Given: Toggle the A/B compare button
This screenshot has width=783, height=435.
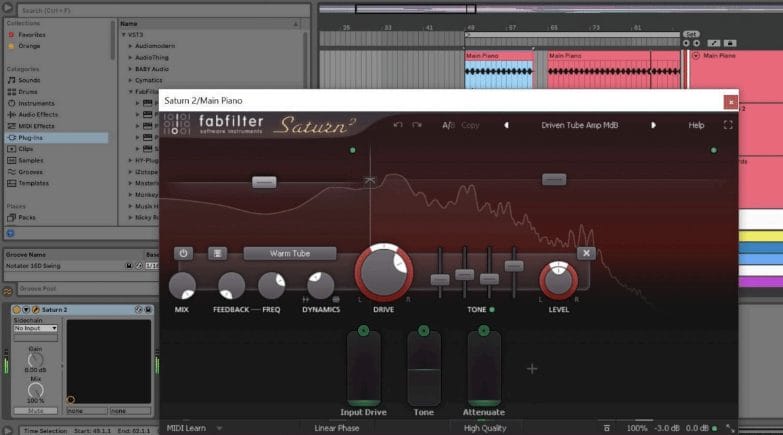Looking at the screenshot, I should point(448,125).
